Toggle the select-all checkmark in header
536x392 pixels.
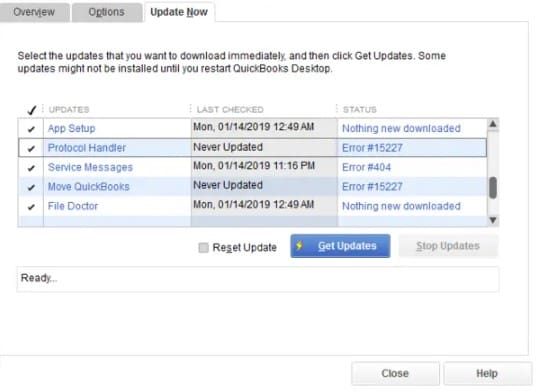31,110
